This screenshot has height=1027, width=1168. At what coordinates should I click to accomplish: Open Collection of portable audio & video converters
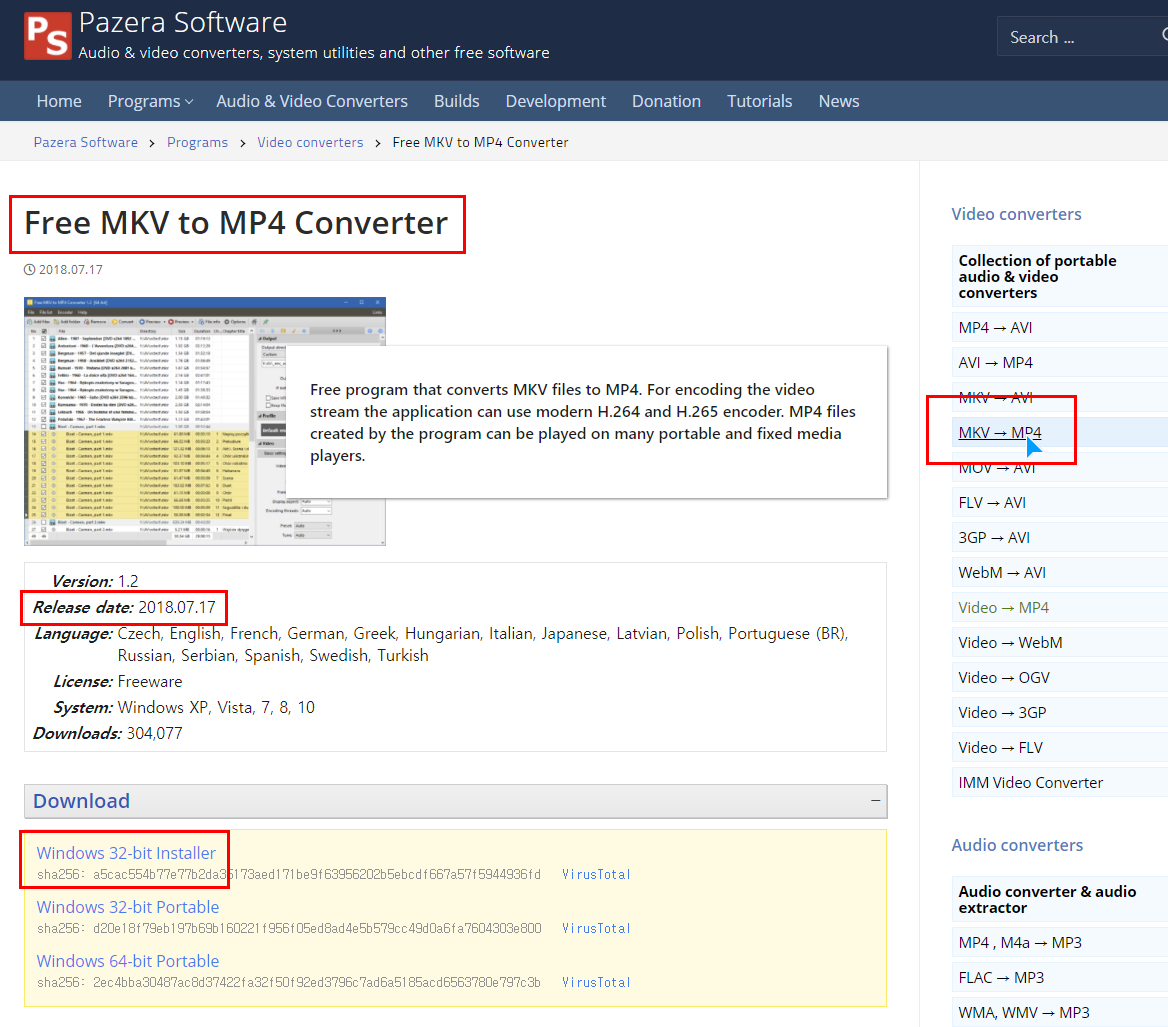[x=1038, y=276]
